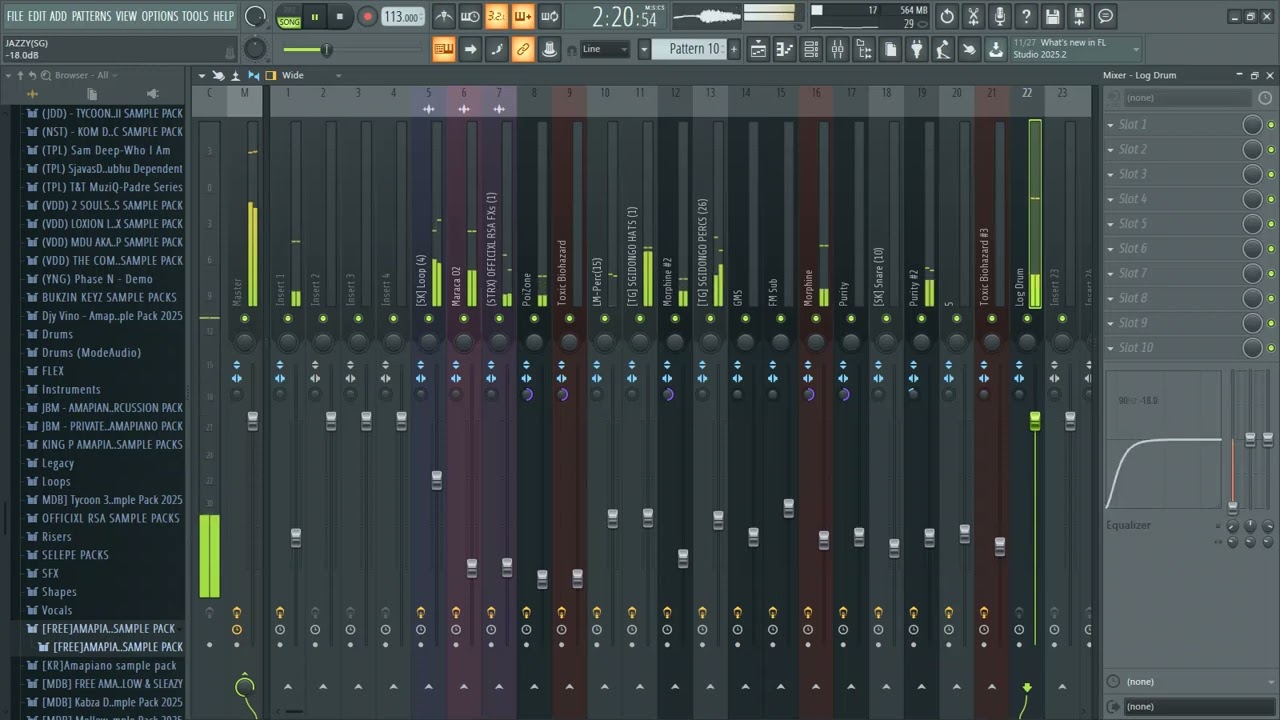The width and height of the screenshot is (1280, 720).
Task: Mute the Master mixer track LED
Action: pos(244,319)
